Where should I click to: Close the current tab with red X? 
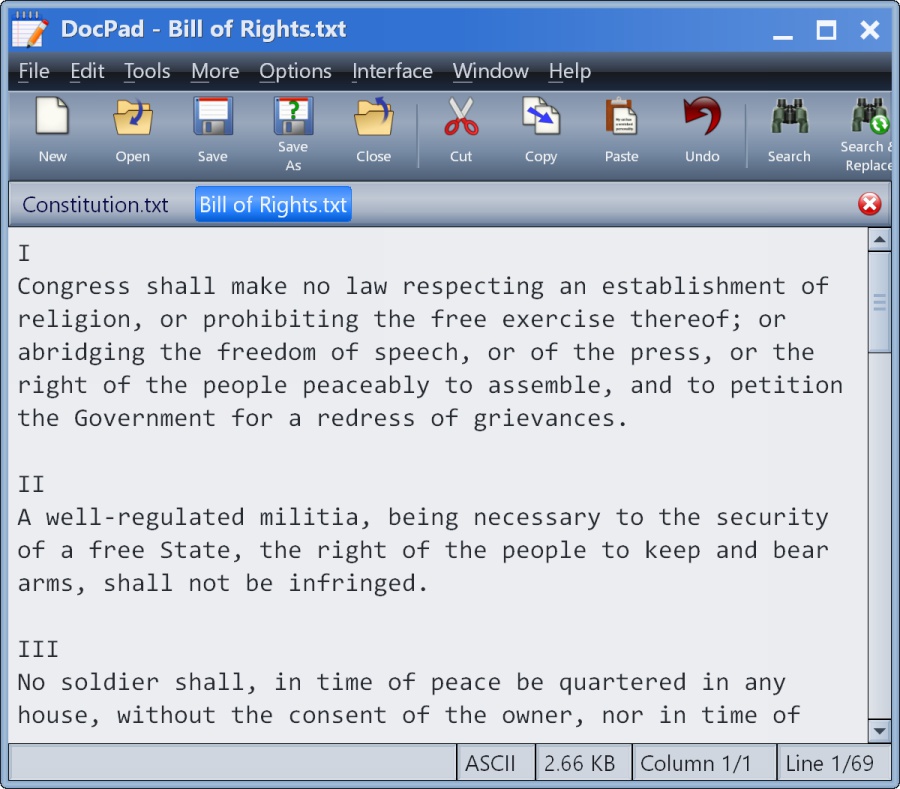870,204
